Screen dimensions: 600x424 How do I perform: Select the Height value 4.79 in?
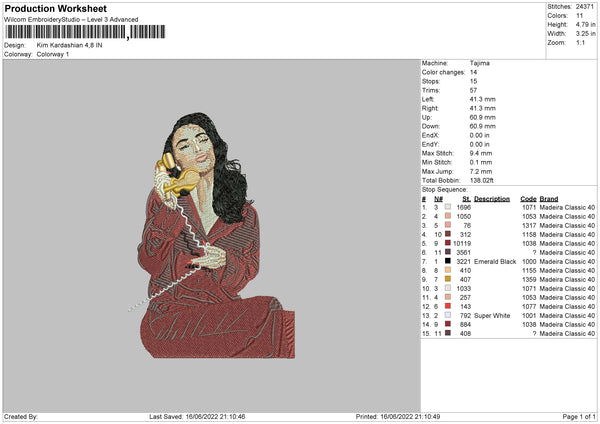[x=585, y=24]
